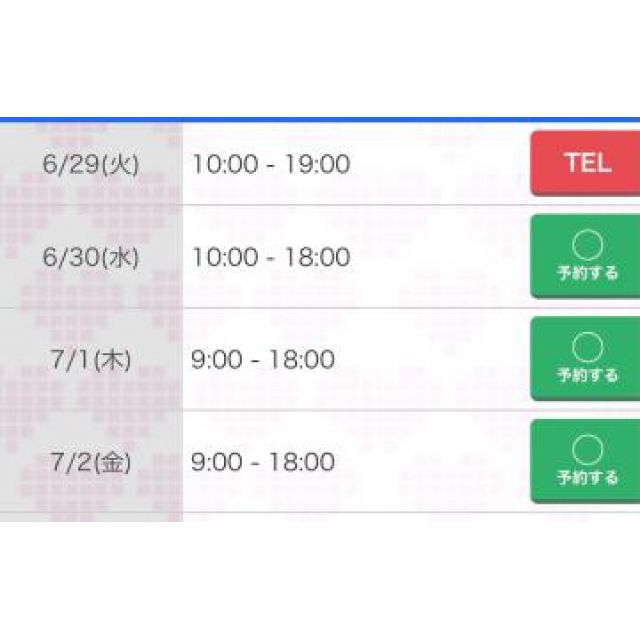Click the (金) weekday label
Screen dimensions: 640x640
coord(112,462)
